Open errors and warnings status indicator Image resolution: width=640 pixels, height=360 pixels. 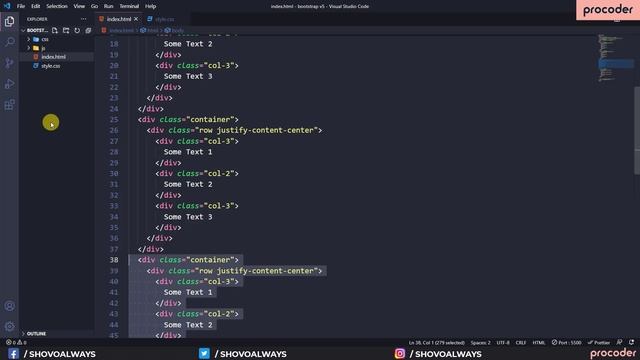click(16, 342)
